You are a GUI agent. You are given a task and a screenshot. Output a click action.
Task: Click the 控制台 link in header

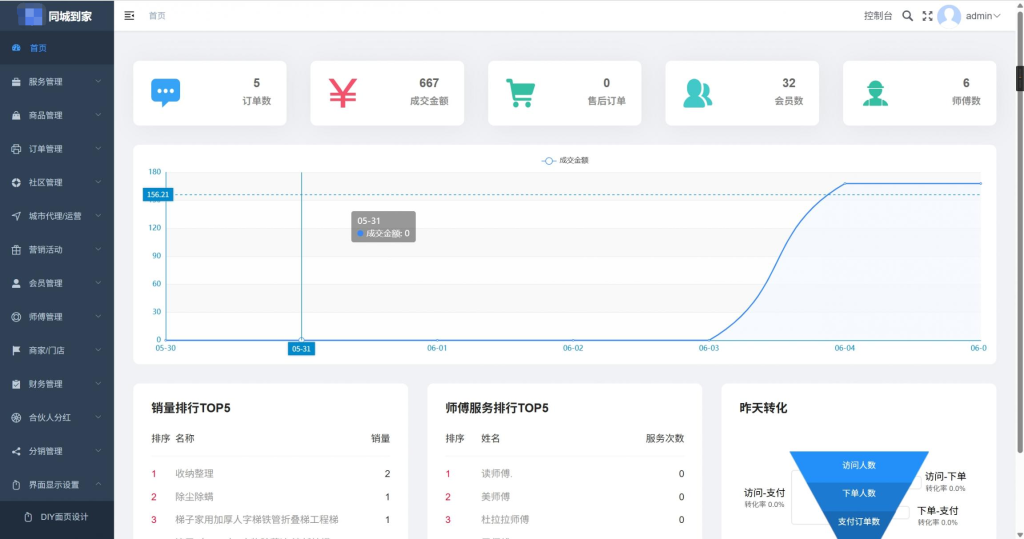tap(878, 16)
